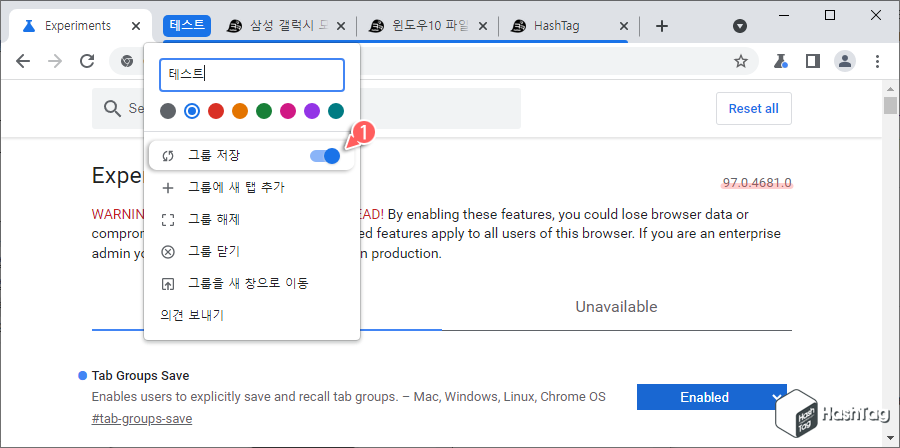Select the orange group color

240,111
